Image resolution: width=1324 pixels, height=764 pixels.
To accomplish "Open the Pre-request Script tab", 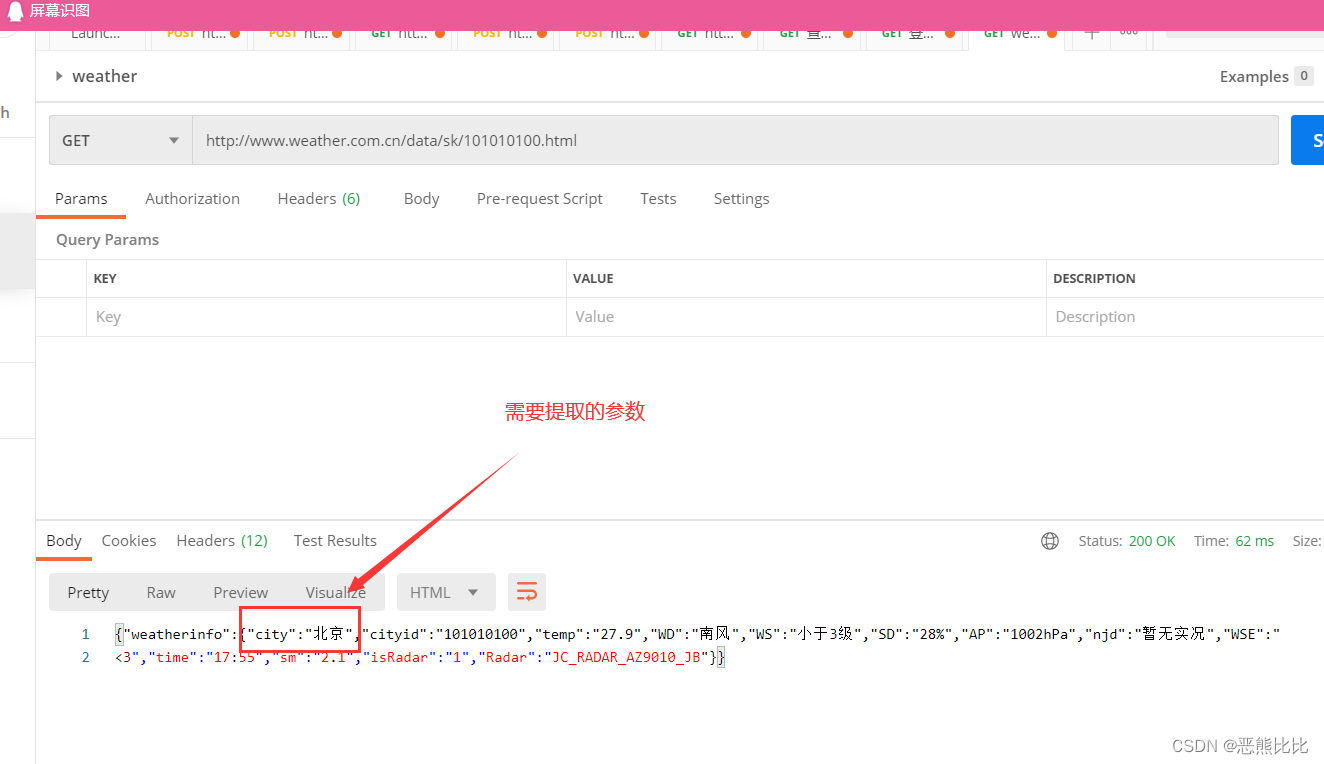I will click(540, 198).
